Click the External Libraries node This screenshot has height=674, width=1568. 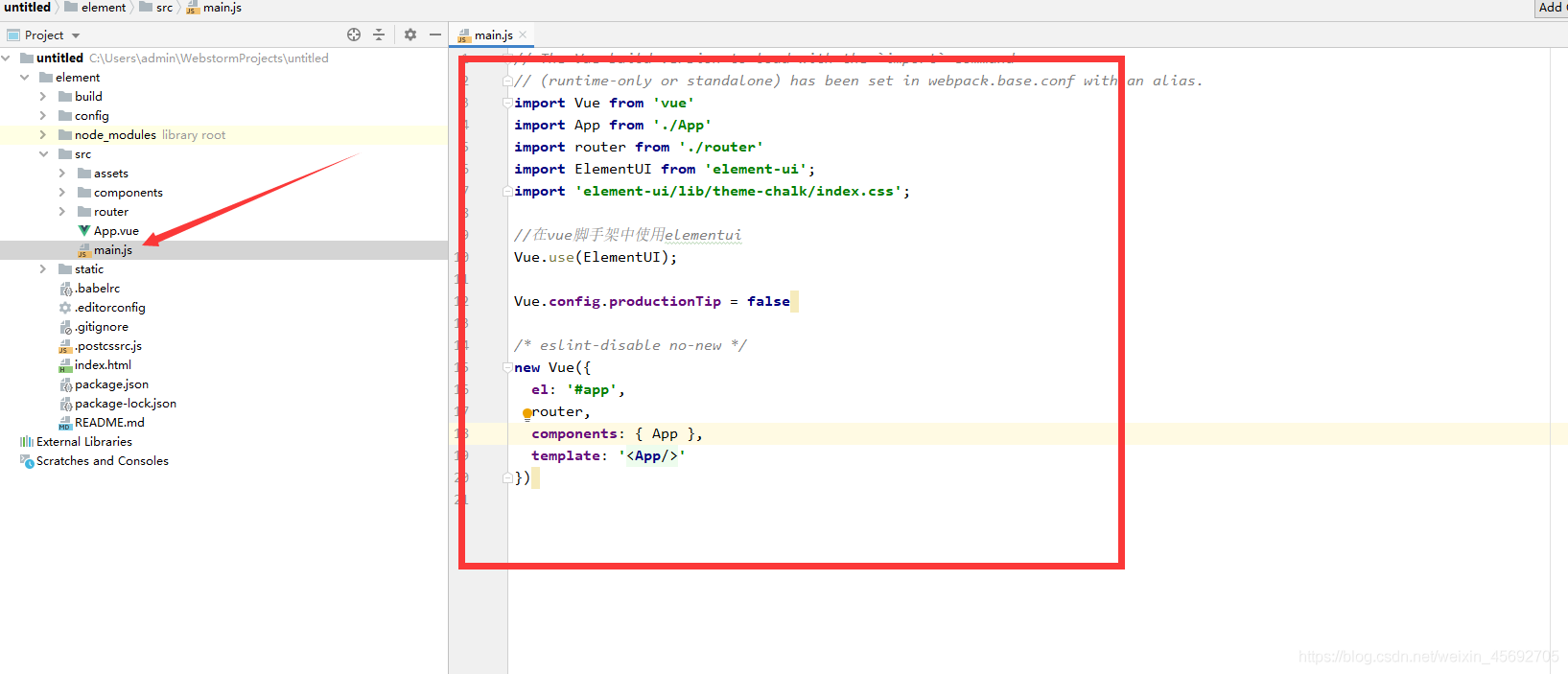click(84, 442)
